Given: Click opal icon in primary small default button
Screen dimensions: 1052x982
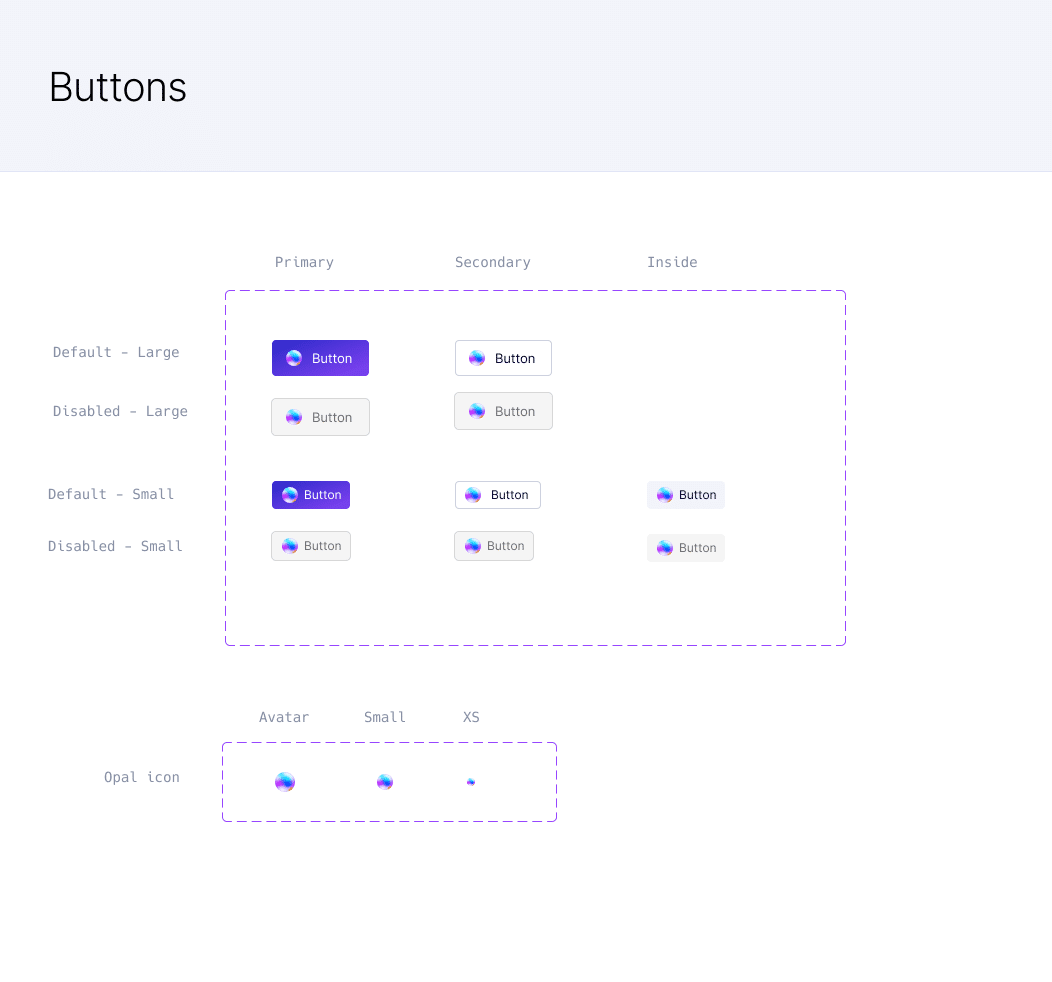Looking at the screenshot, I should (290, 495).
